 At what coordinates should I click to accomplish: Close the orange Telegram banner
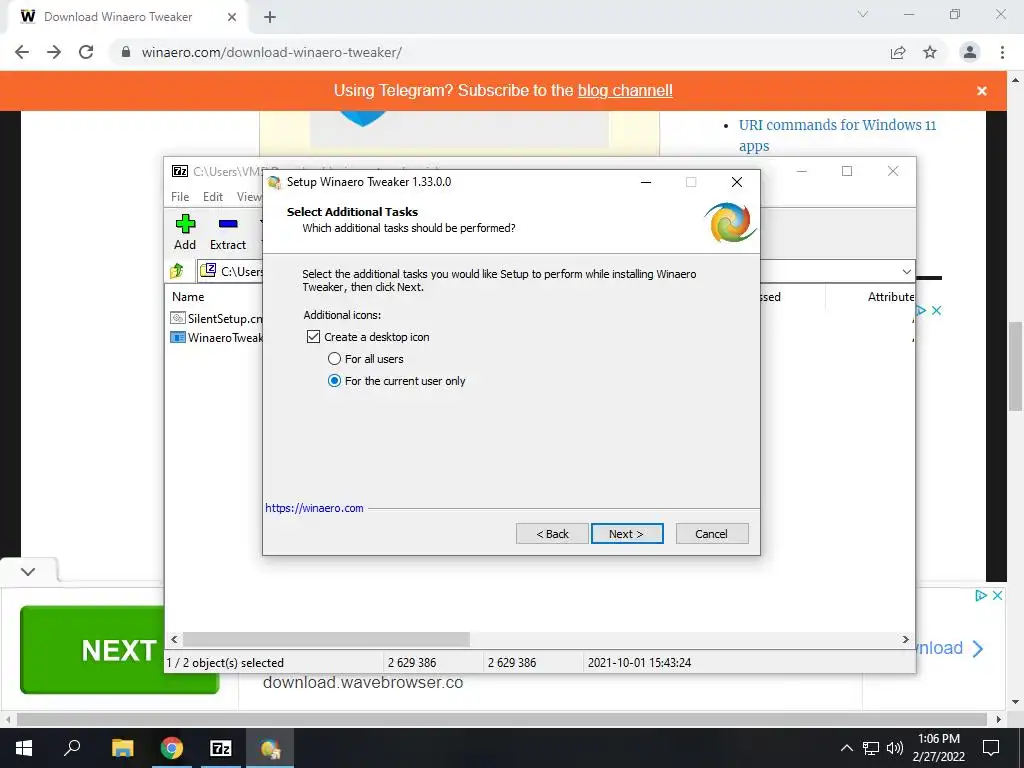coord(982,91)
